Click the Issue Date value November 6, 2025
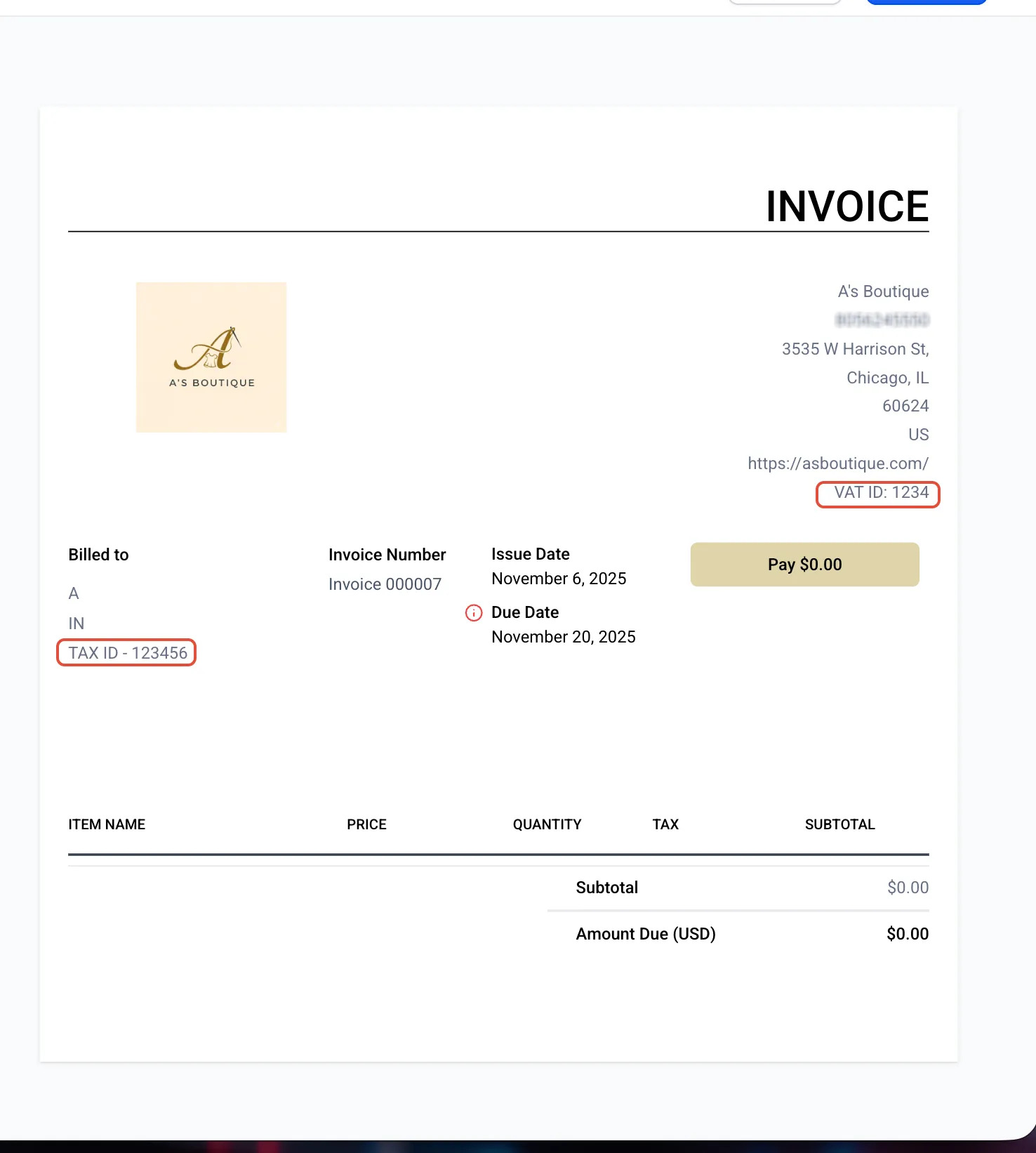The image size is (1036, 1153). [559, 579]
